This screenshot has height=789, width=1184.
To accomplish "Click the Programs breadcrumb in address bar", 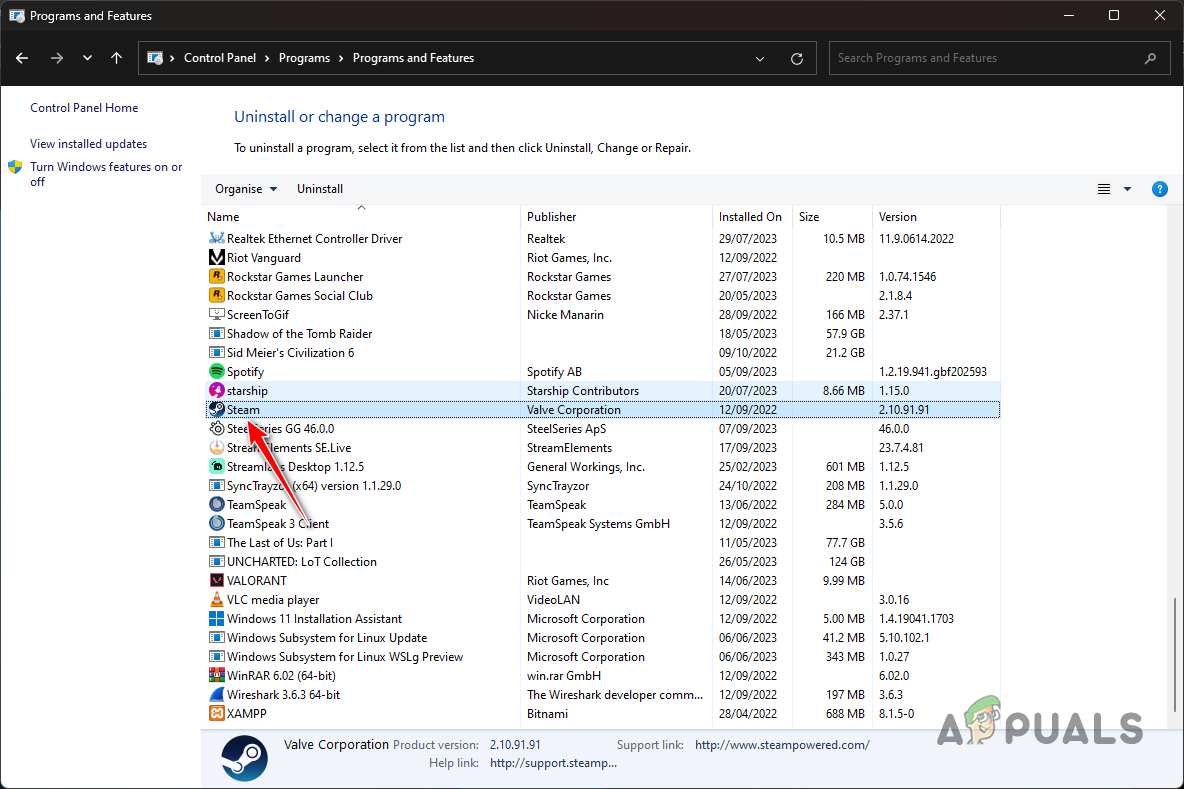I will pos(305,58).
